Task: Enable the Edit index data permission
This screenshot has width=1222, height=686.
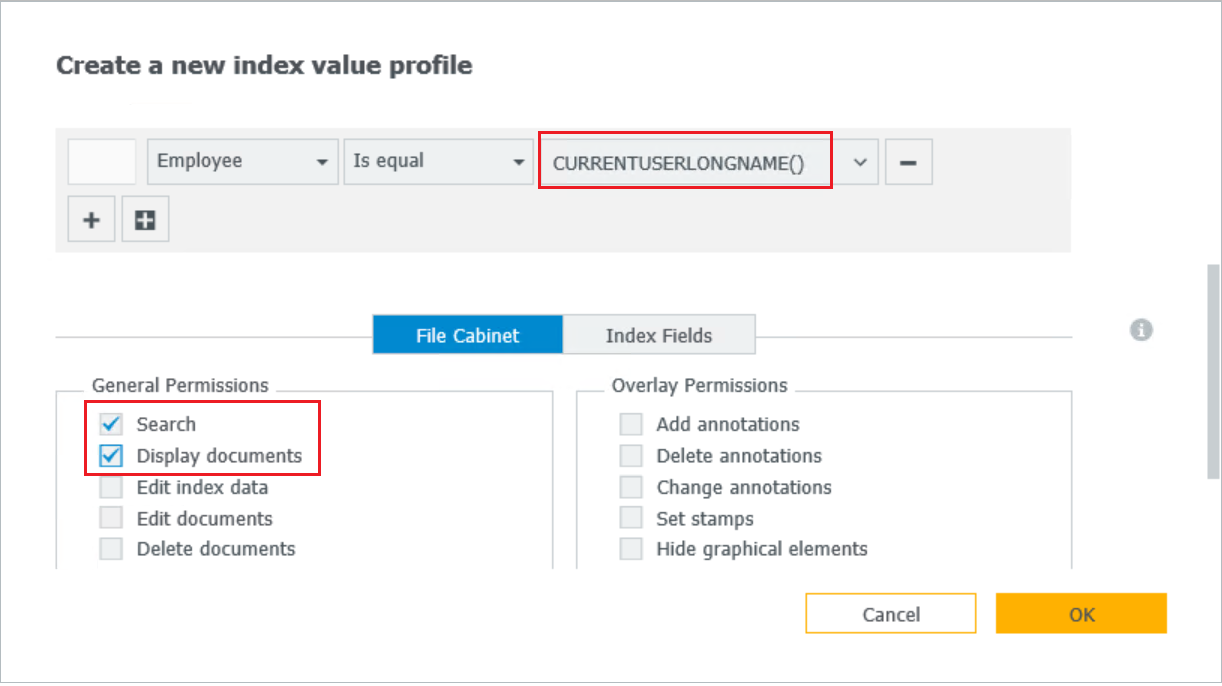Action: tap(111, 488)
